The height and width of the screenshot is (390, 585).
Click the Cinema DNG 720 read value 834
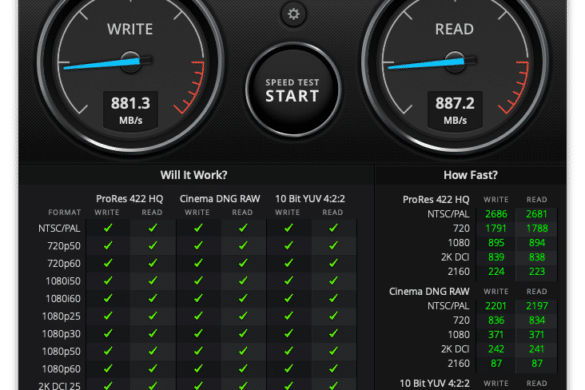pos(536,320)
